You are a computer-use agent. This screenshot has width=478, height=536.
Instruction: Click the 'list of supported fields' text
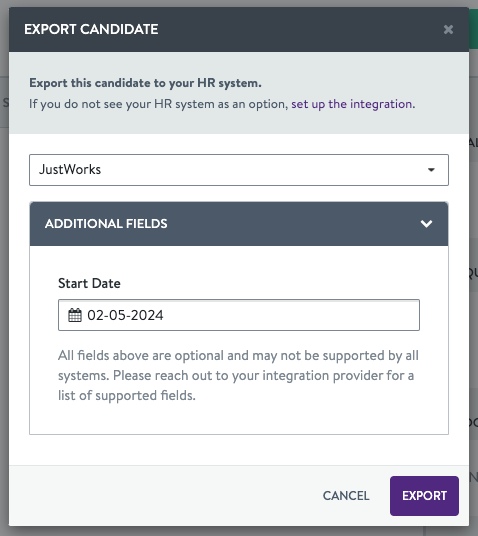[127, 396]
